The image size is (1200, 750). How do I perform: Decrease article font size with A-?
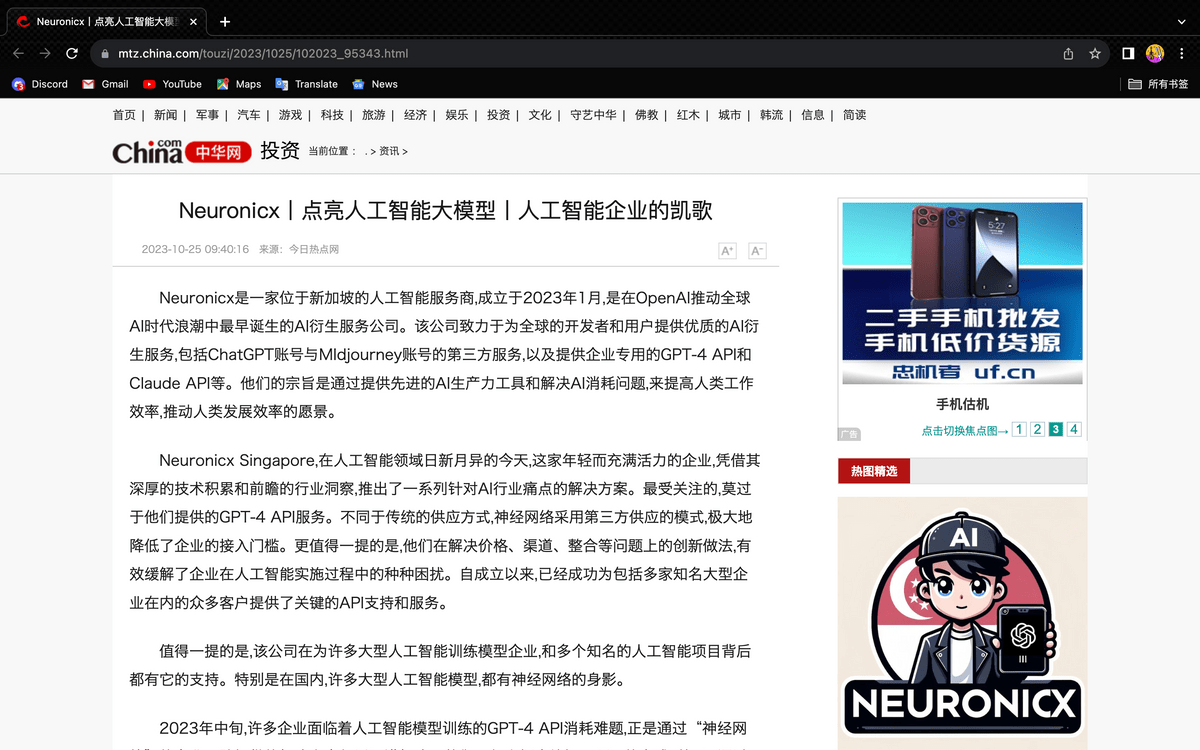[757, 250]
